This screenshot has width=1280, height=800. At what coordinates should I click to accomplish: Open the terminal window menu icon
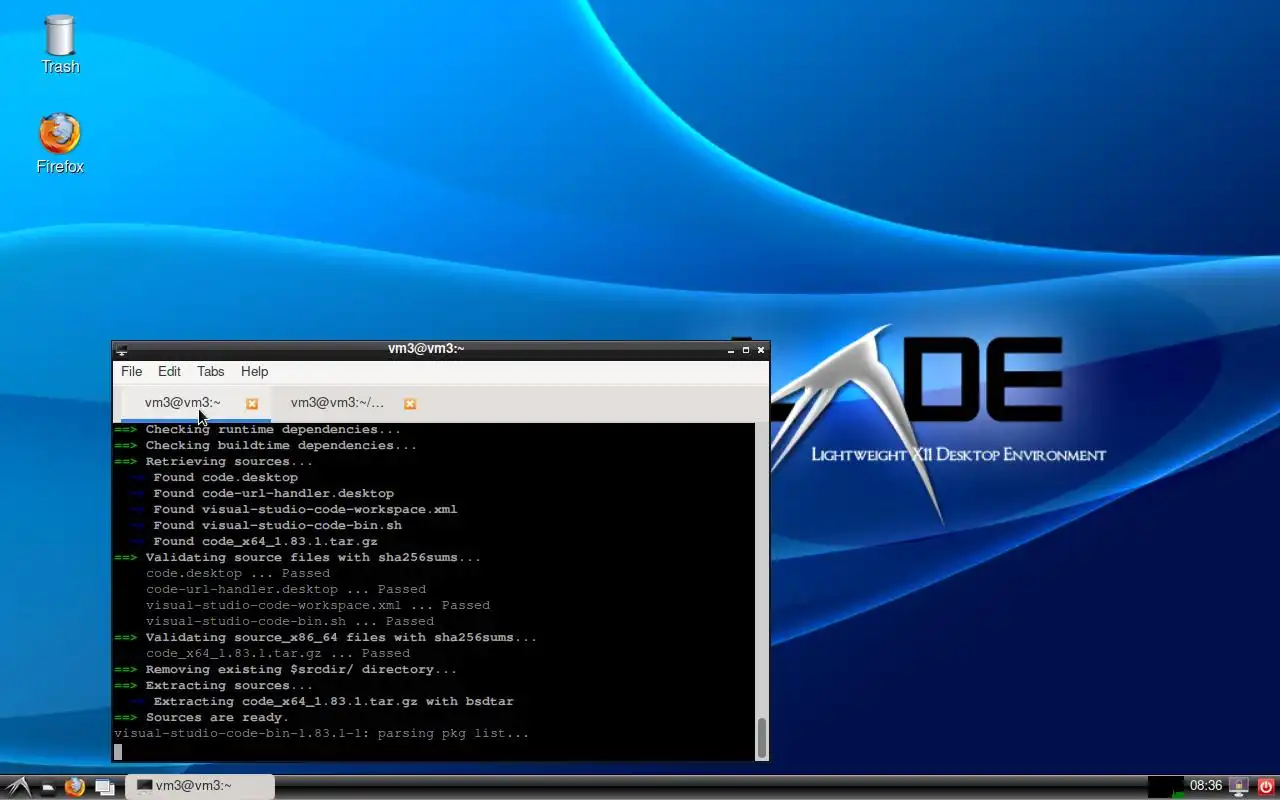tap(122, 350)
